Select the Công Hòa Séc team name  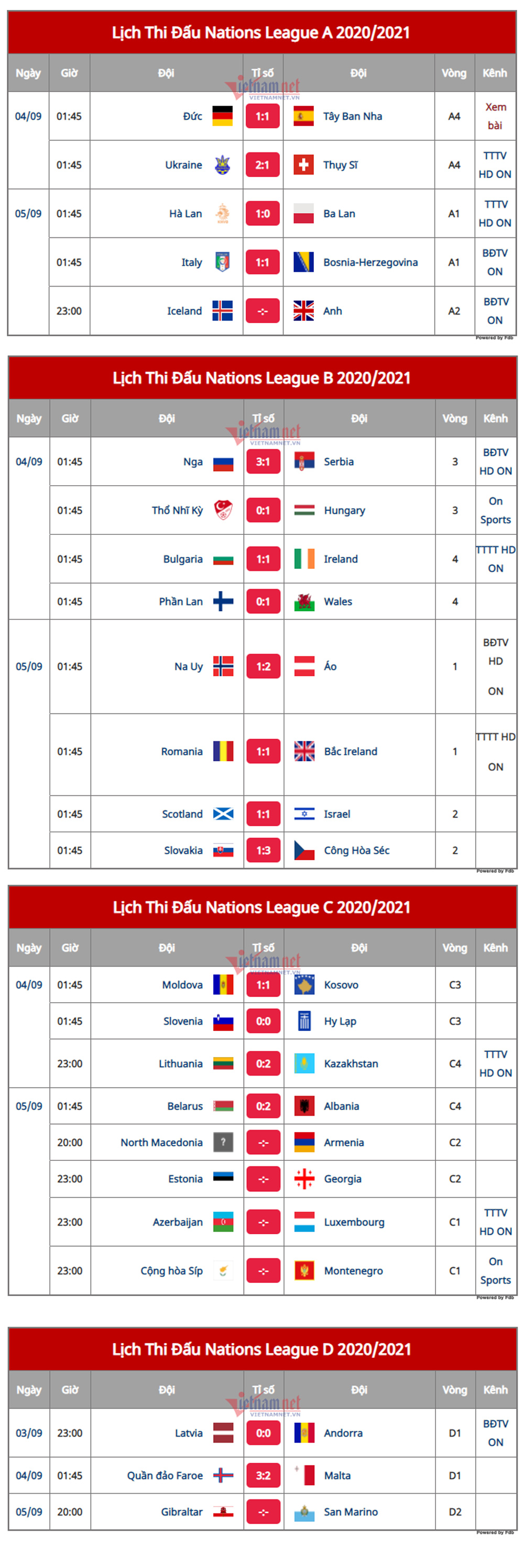coord(357,850)
